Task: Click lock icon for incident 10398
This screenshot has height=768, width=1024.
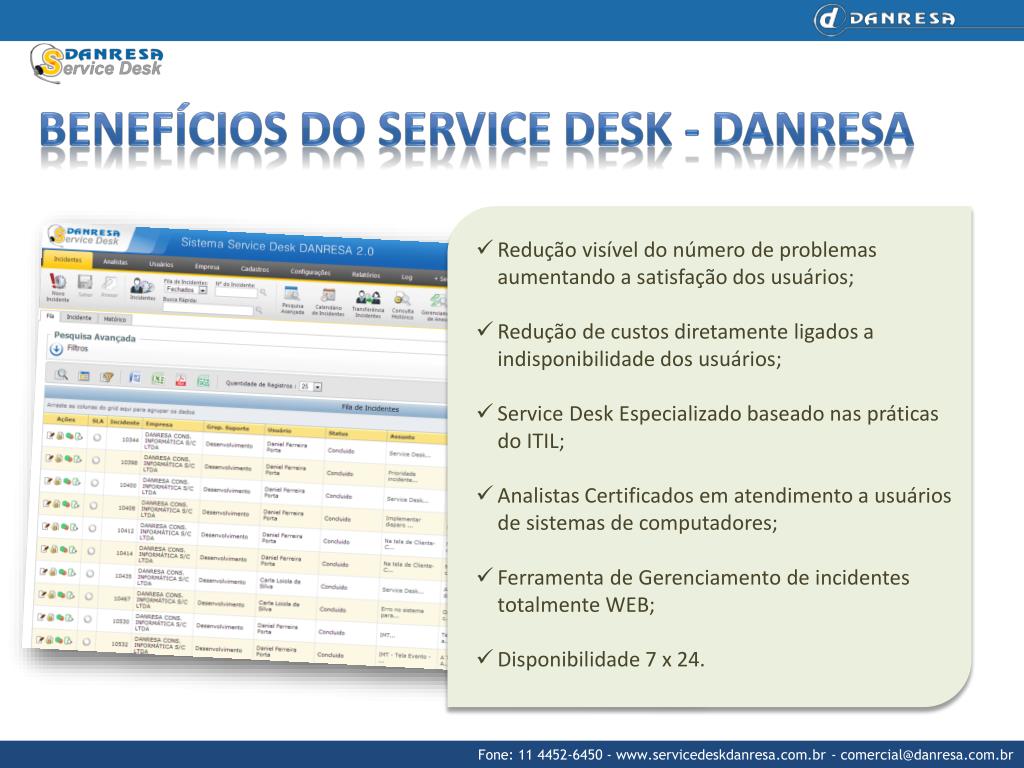Action: [57, 458]
